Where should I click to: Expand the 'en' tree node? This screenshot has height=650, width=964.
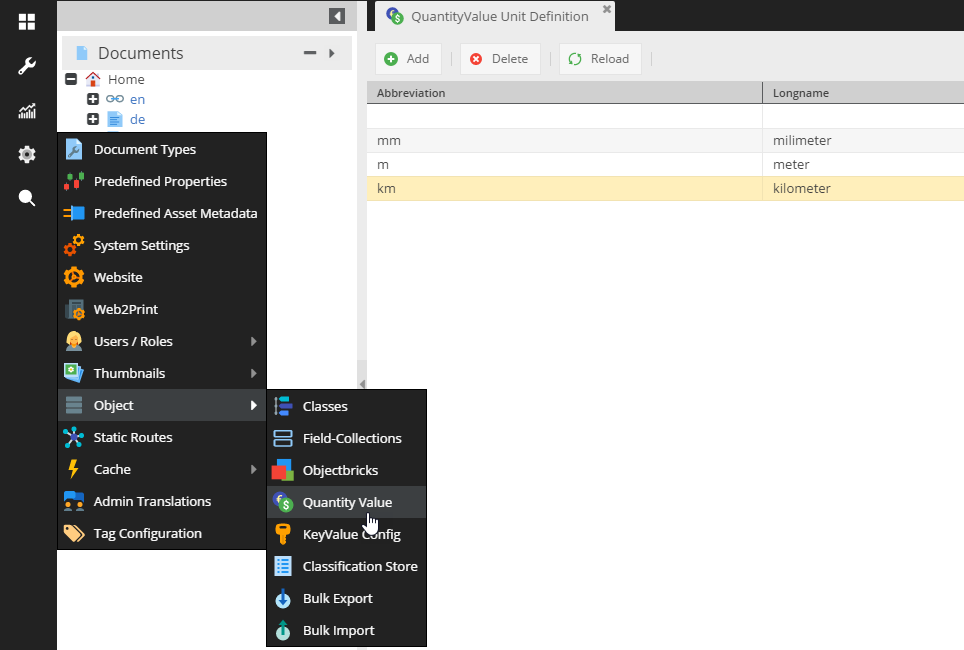pyautogui.click(x=93, y=99)
